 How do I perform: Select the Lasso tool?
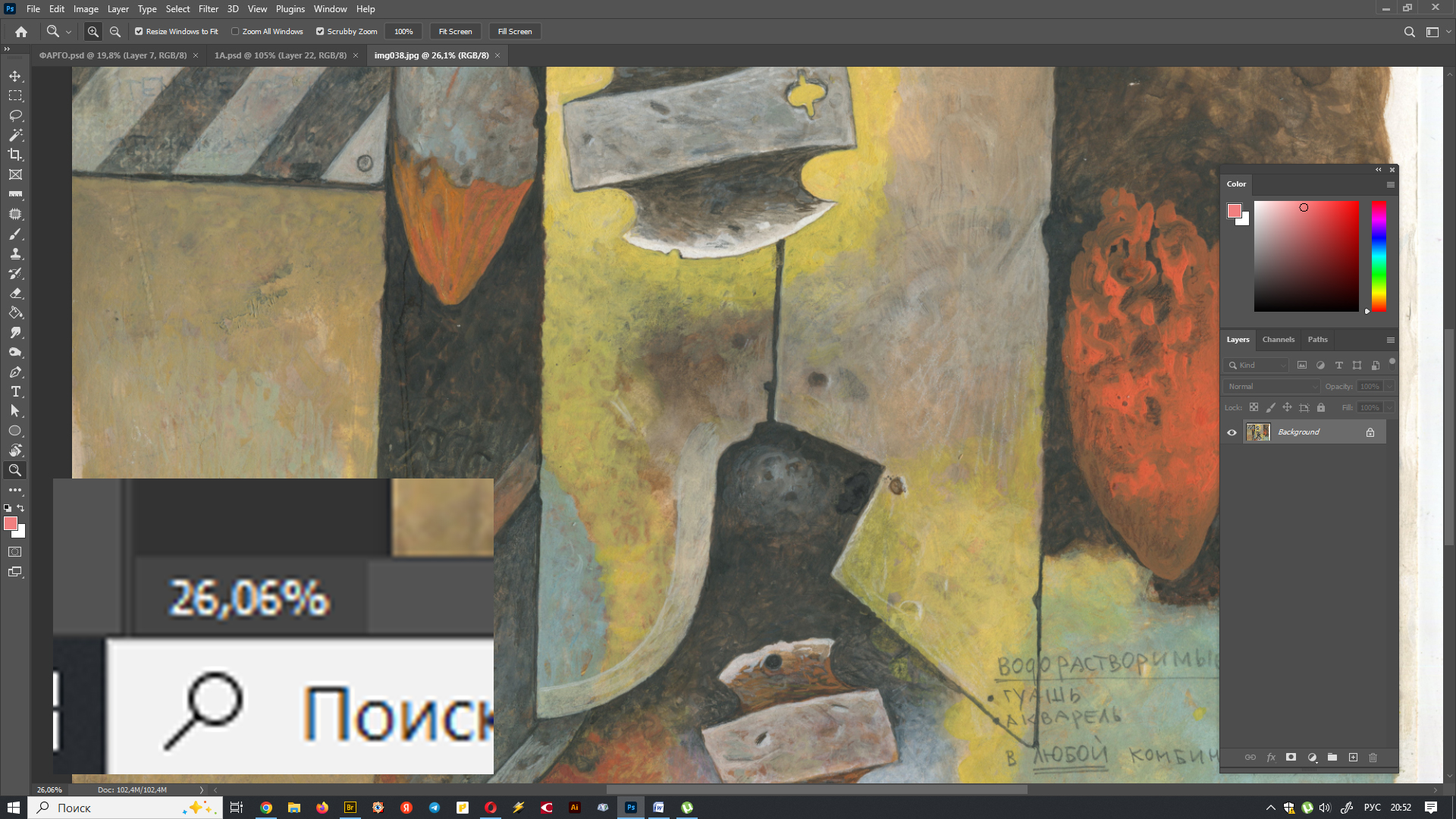(15, 115)
